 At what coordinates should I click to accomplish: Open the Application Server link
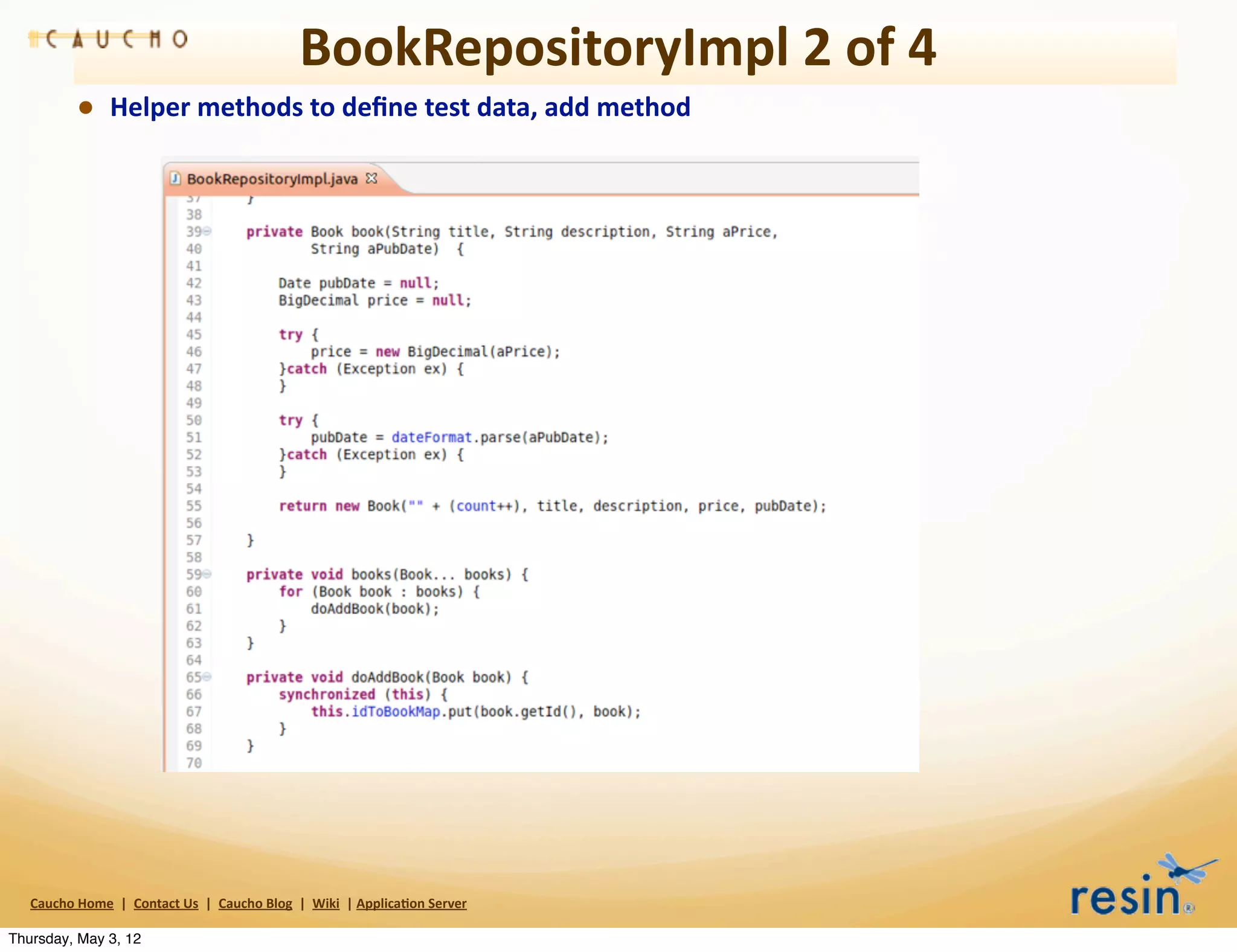411,903
